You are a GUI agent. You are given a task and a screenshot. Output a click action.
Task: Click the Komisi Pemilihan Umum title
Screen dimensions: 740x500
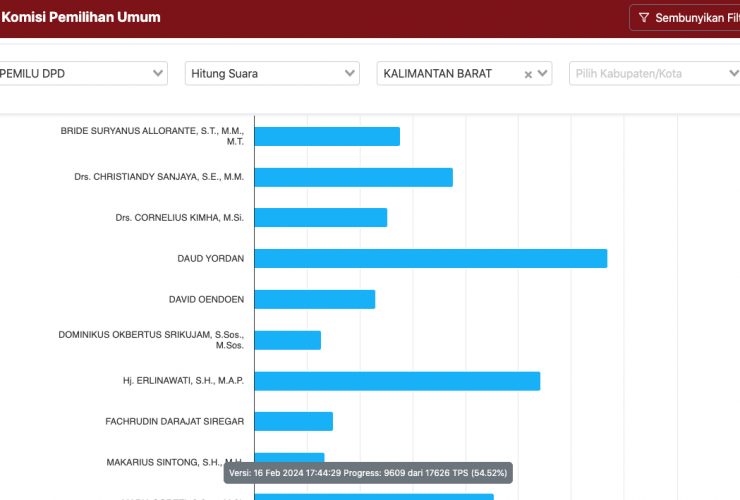[81, 17]
